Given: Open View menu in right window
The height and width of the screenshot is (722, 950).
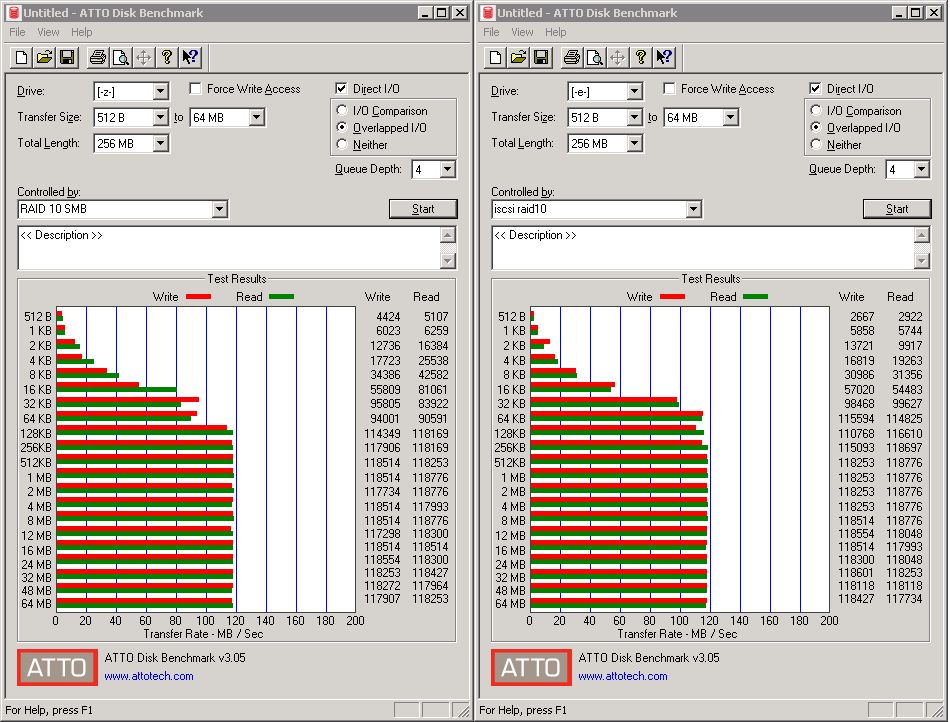Looking at the screenshot, I should [522, 32].
